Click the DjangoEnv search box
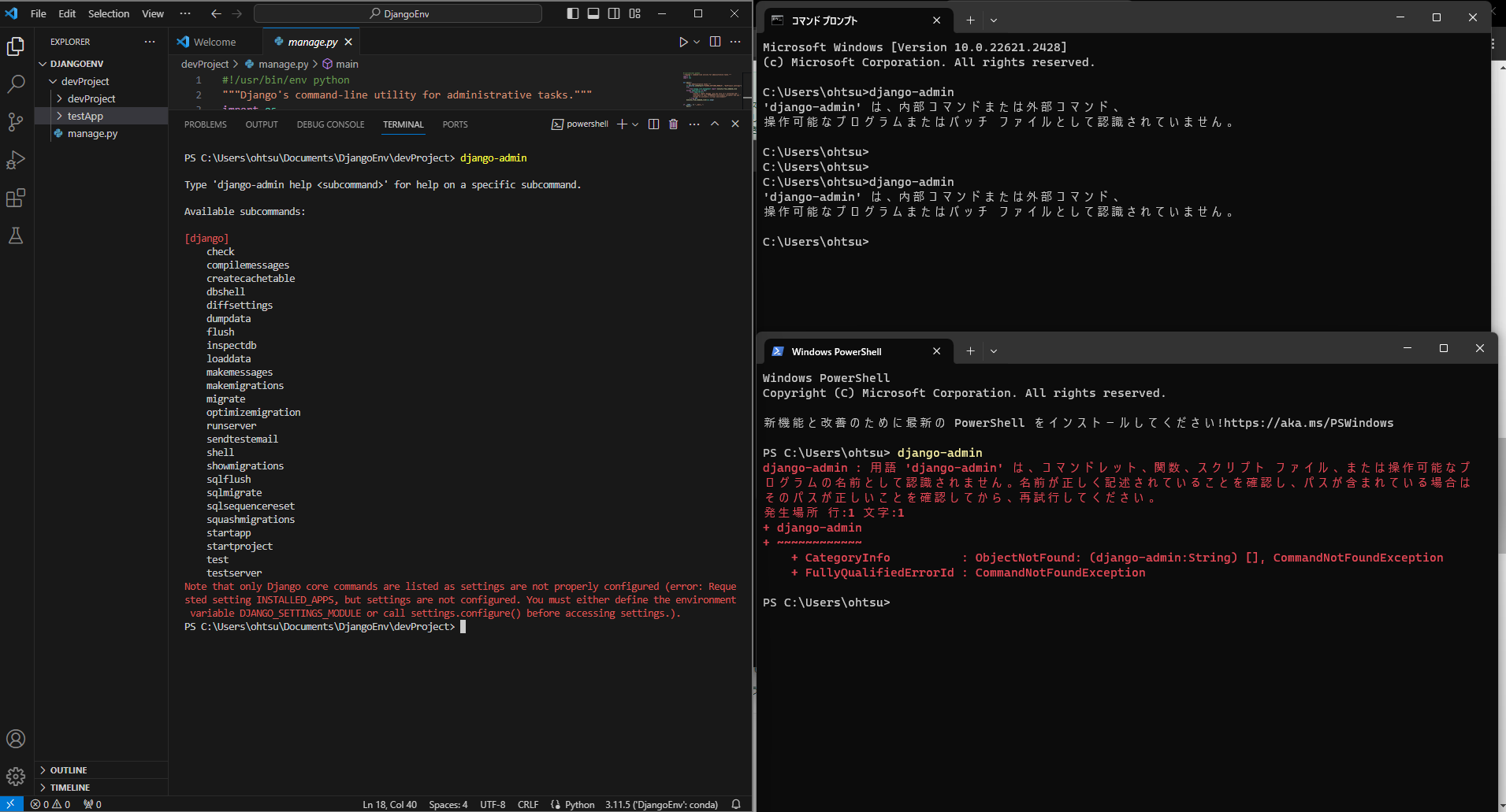 (x=396, y=13)
